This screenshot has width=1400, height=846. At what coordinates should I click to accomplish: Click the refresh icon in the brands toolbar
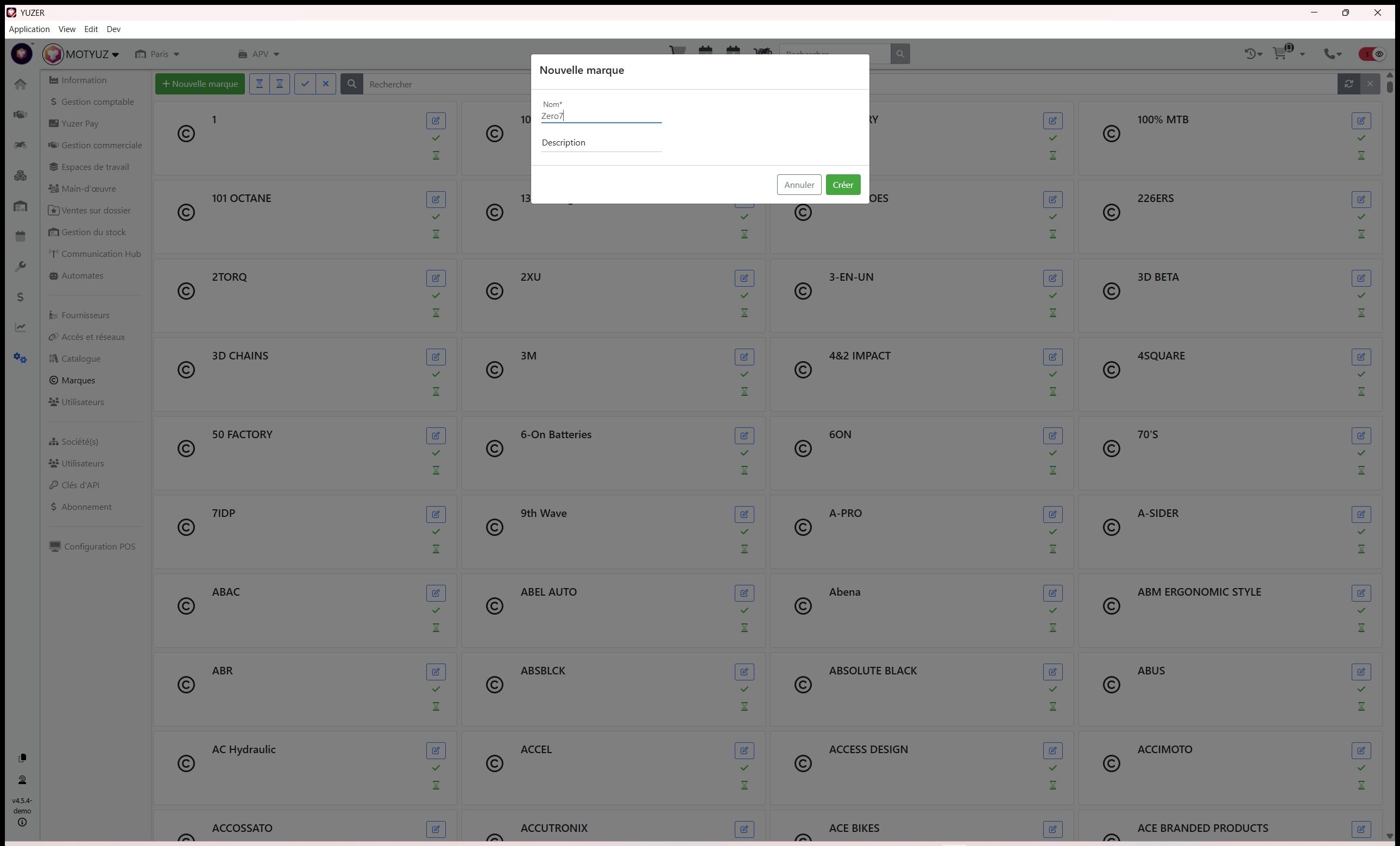[x=1348, y=84]
